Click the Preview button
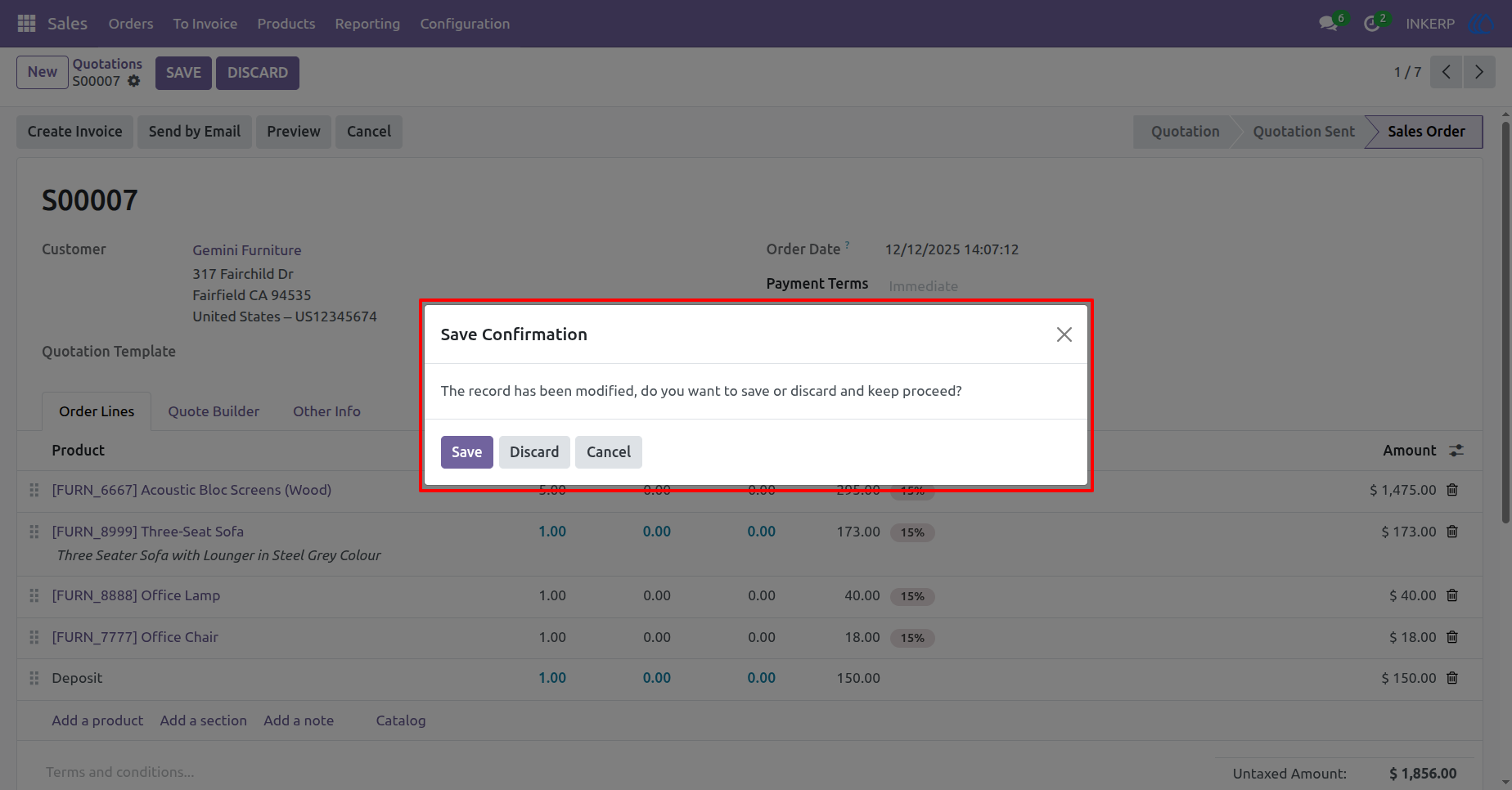Image resolution: width=1512 pixels, height=790 pixels. tap(294, 132)
